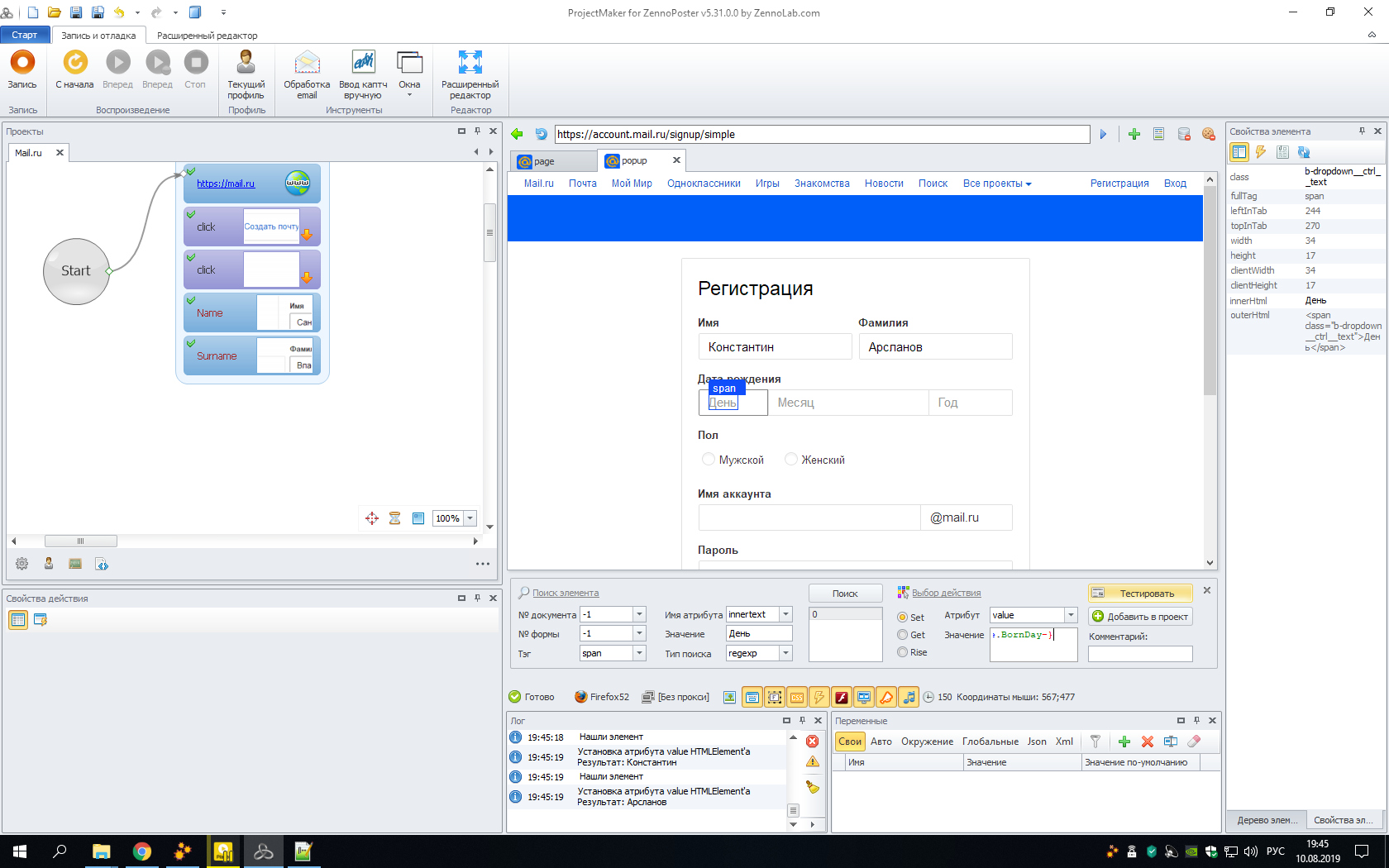Click the rename variable icon
Image resolution: width=1389 pixels, height=868 pixels.
tap(1171, 742)
